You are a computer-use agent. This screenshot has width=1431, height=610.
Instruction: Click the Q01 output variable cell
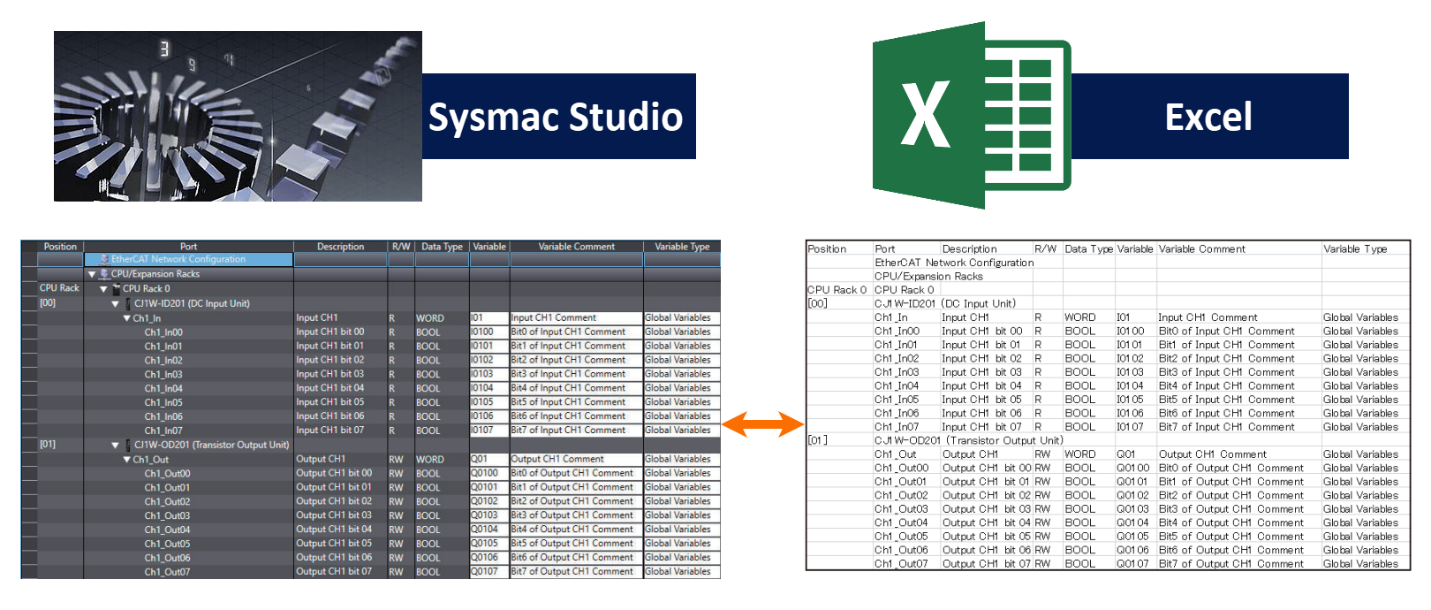pyautogui.click(x=489, y=459)
